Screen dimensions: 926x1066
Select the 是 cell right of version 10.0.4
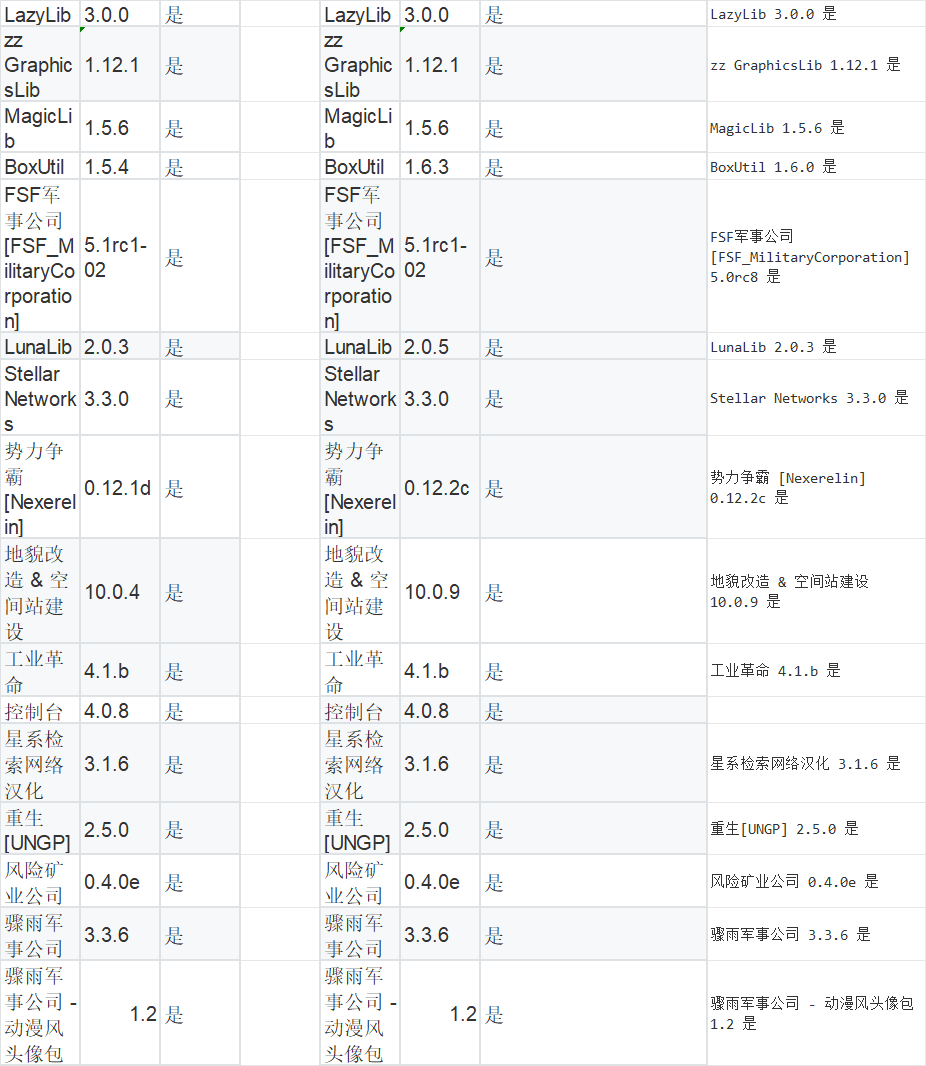tap(200, 591)
